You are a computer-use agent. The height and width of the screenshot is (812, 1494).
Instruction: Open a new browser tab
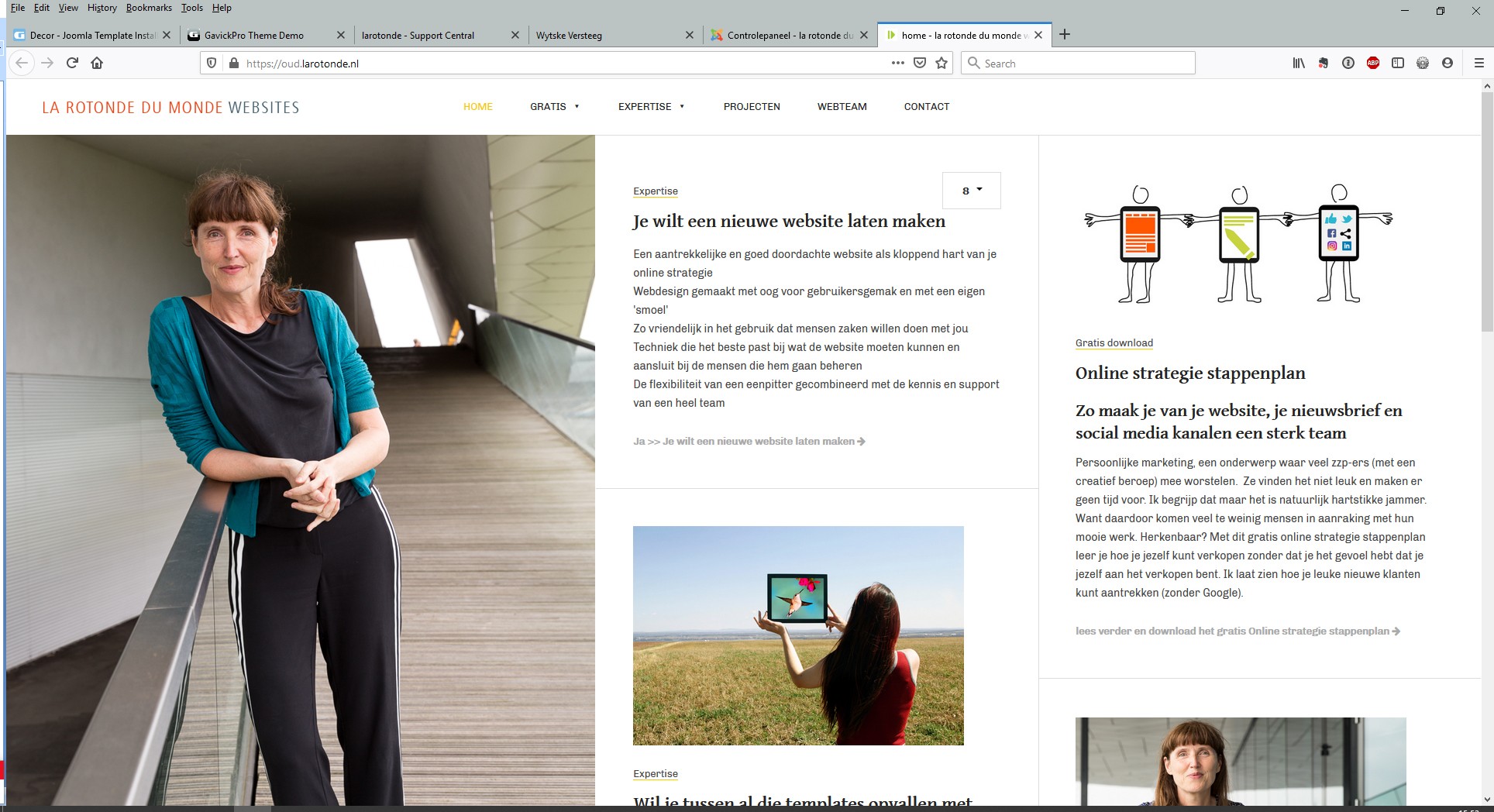(1065, 35)
